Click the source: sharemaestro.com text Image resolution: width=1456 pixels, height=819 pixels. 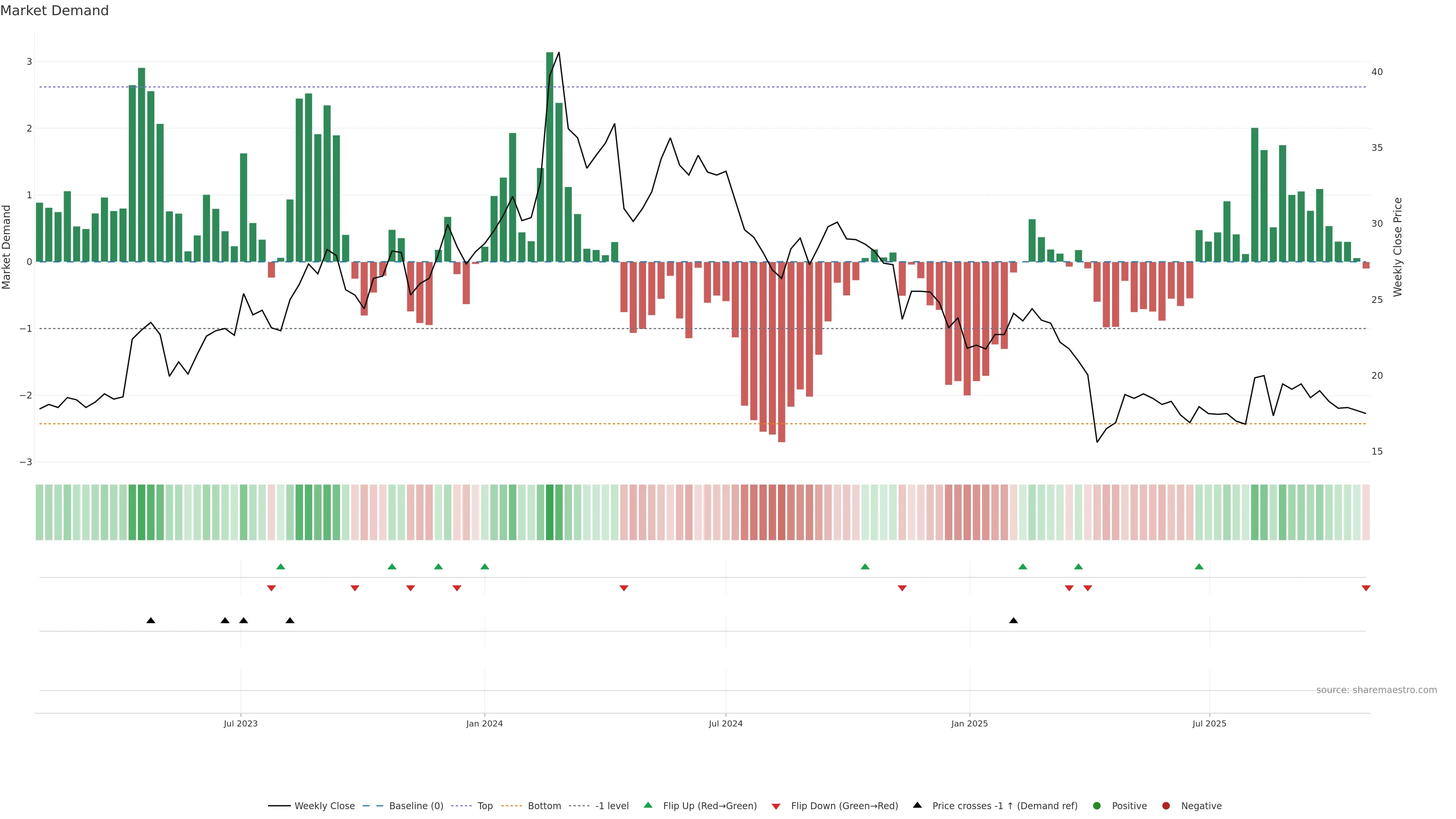(1376, 690)
